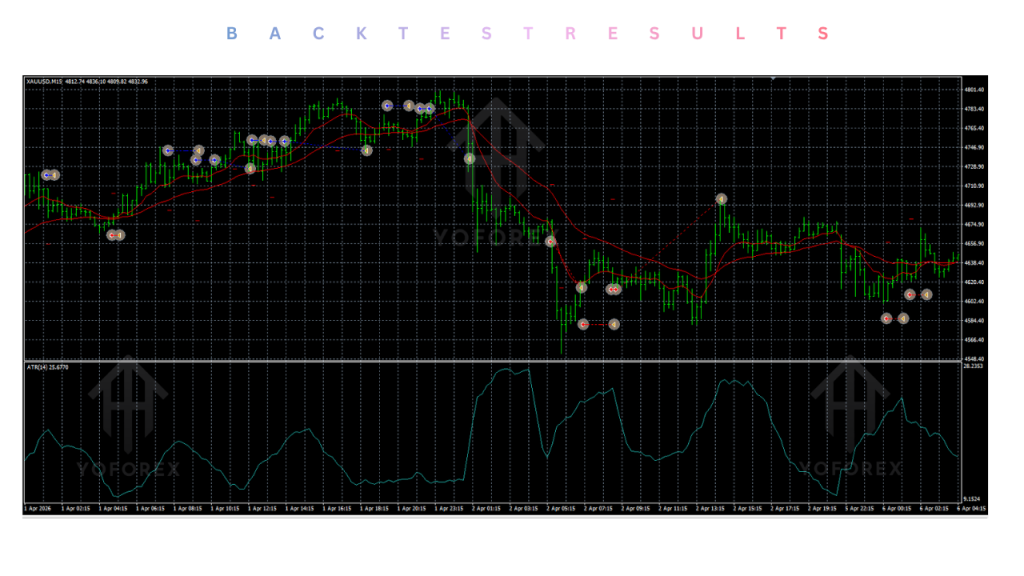Select the 2 Apr 01:15 time label
Viewport: 1024px width, 576px height.
coord(487,508)
